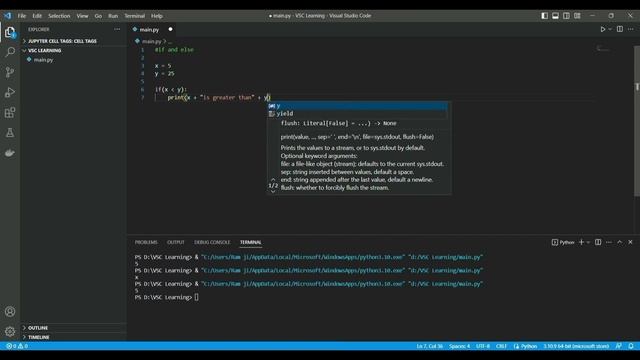Switch to Problems tab
This screenshot has height=360, width=640.
(x=146, y=242)
